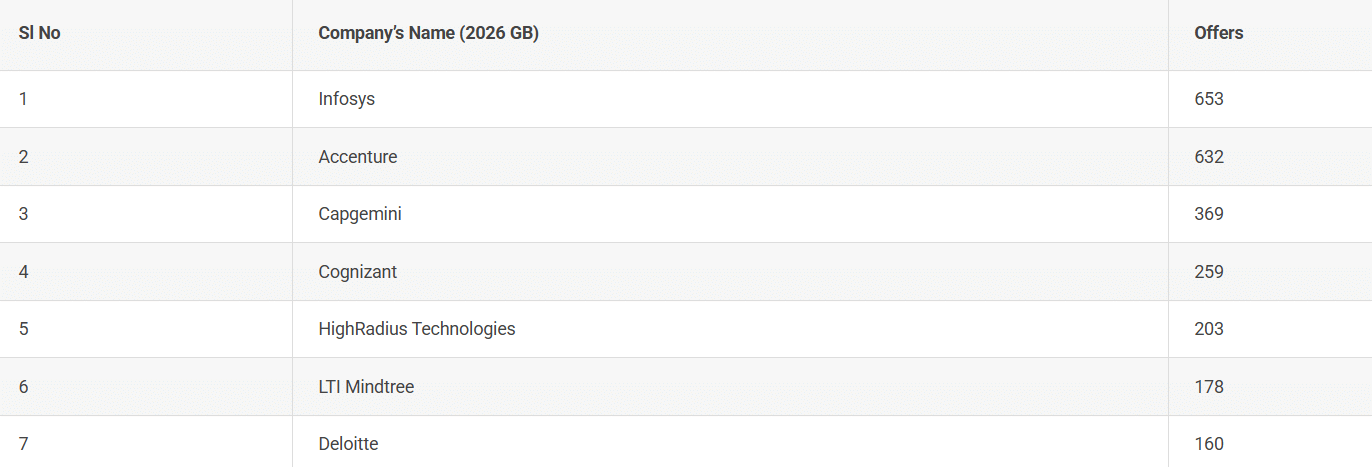Click on the Capgemini table entry

tap(360, 214)
